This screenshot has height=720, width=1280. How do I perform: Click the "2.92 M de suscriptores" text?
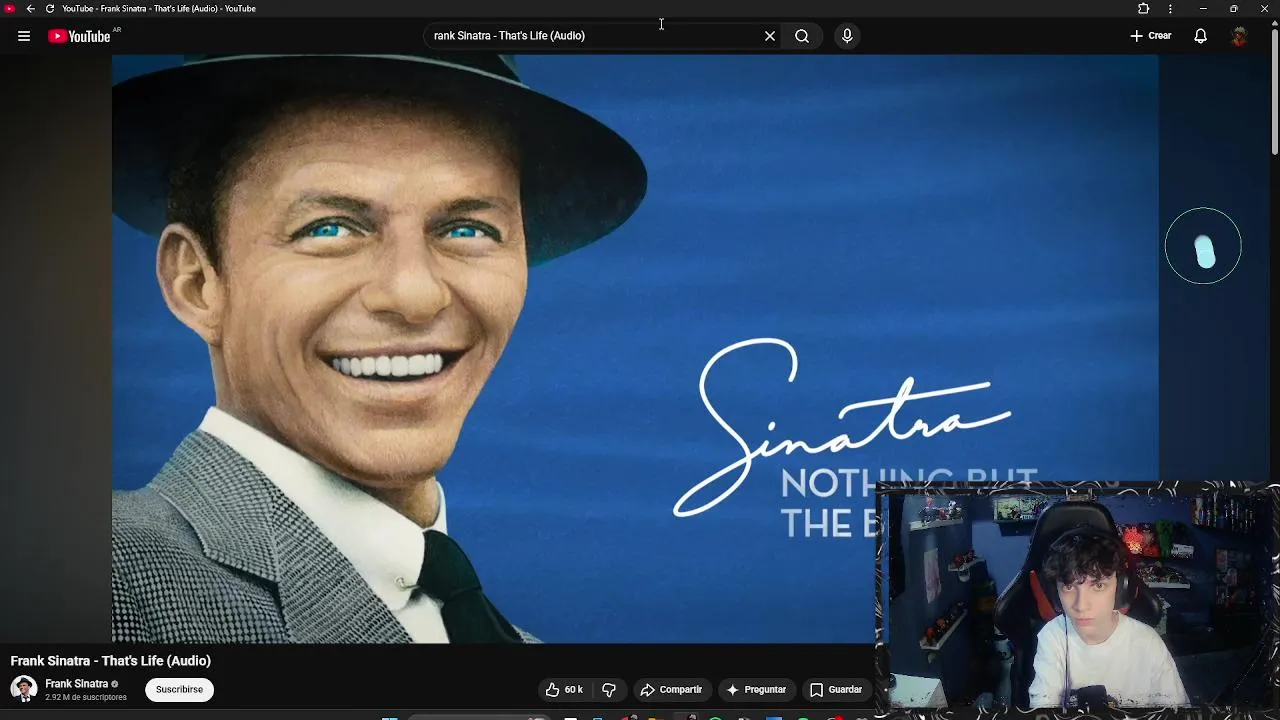point(86,697)
